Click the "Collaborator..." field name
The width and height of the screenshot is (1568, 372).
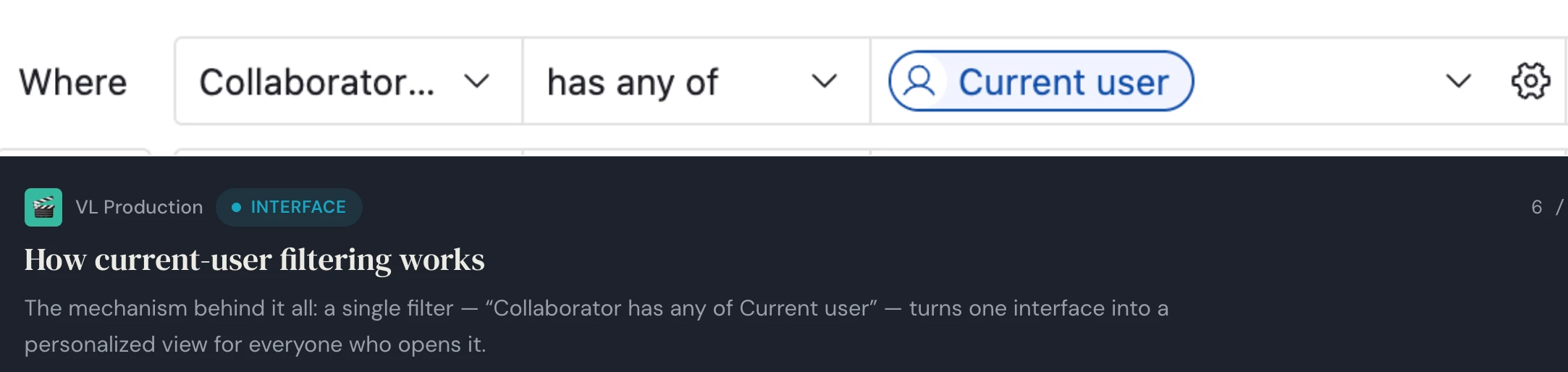317,82
